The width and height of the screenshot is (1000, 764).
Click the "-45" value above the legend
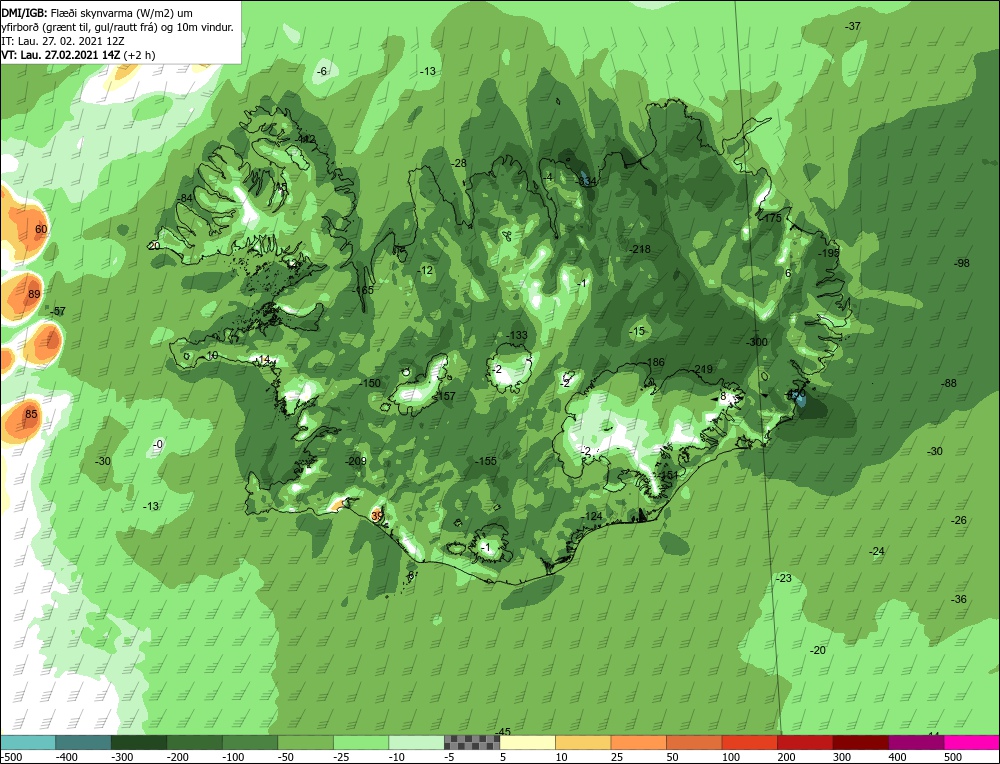pos(504,732)
